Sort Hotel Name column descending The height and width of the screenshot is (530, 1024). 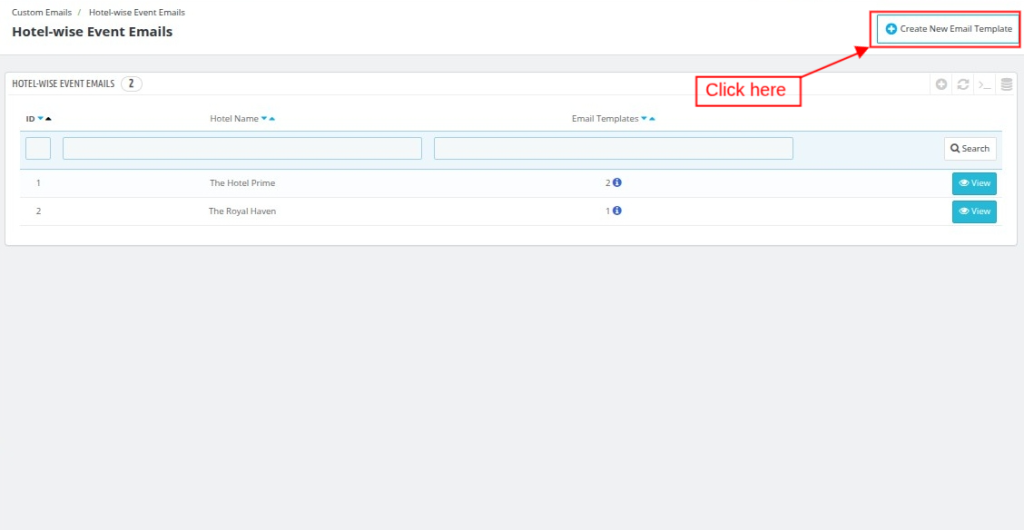tap(264, 119)
